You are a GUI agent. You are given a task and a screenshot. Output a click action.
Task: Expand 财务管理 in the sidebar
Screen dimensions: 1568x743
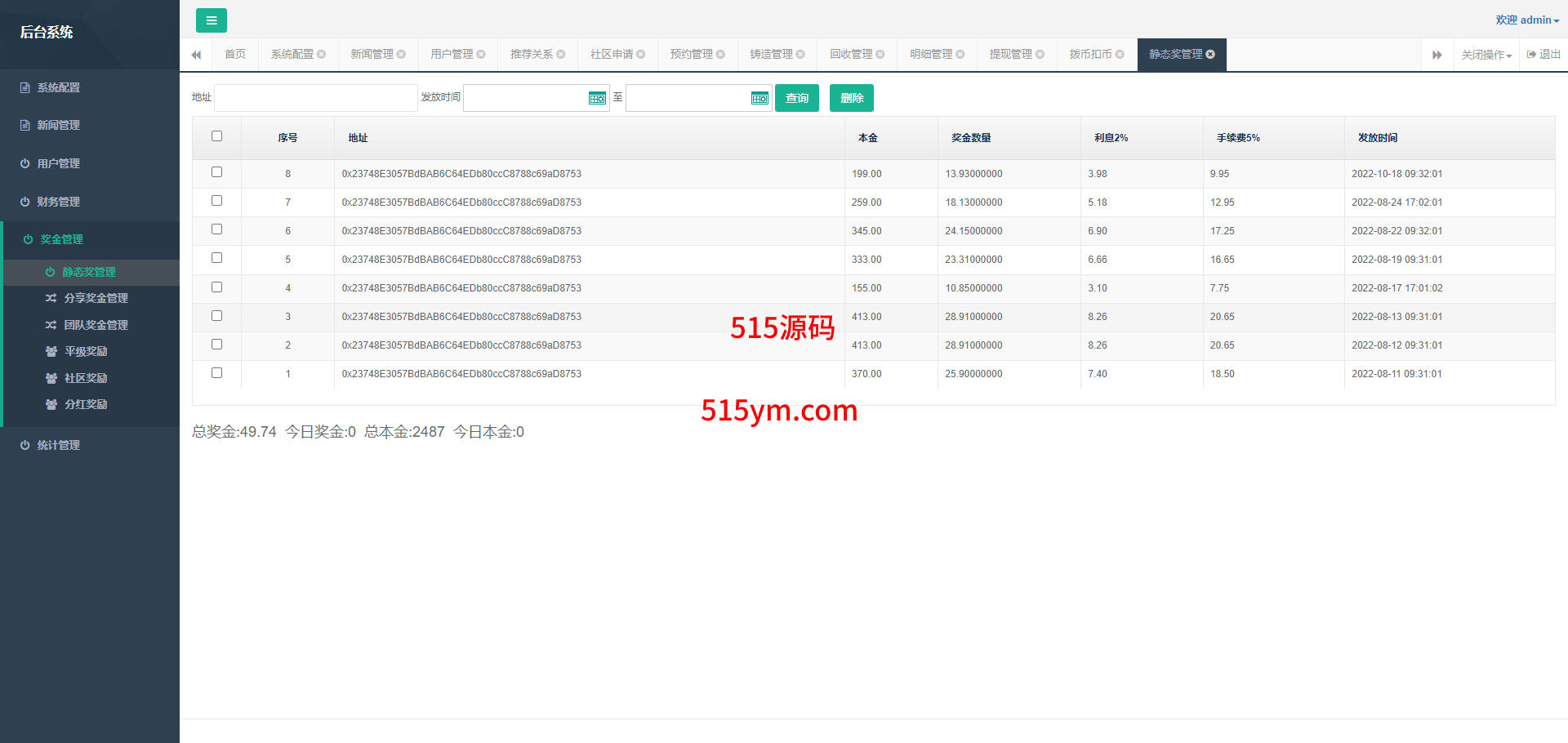coord(59,202)
